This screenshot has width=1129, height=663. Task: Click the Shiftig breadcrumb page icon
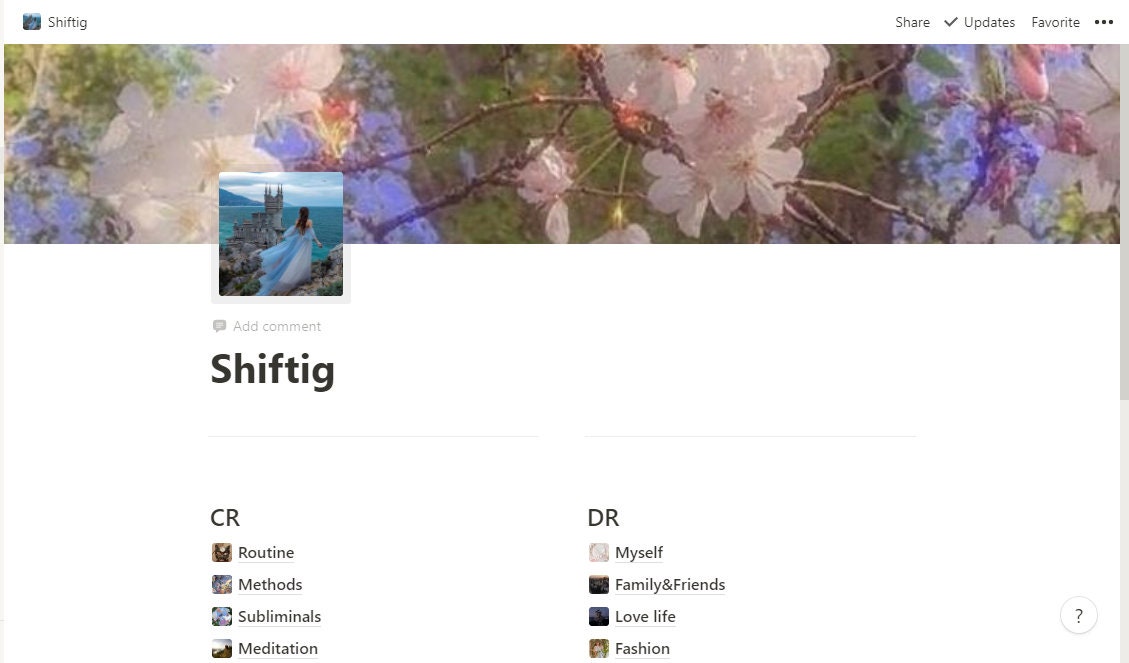(32, 22)
